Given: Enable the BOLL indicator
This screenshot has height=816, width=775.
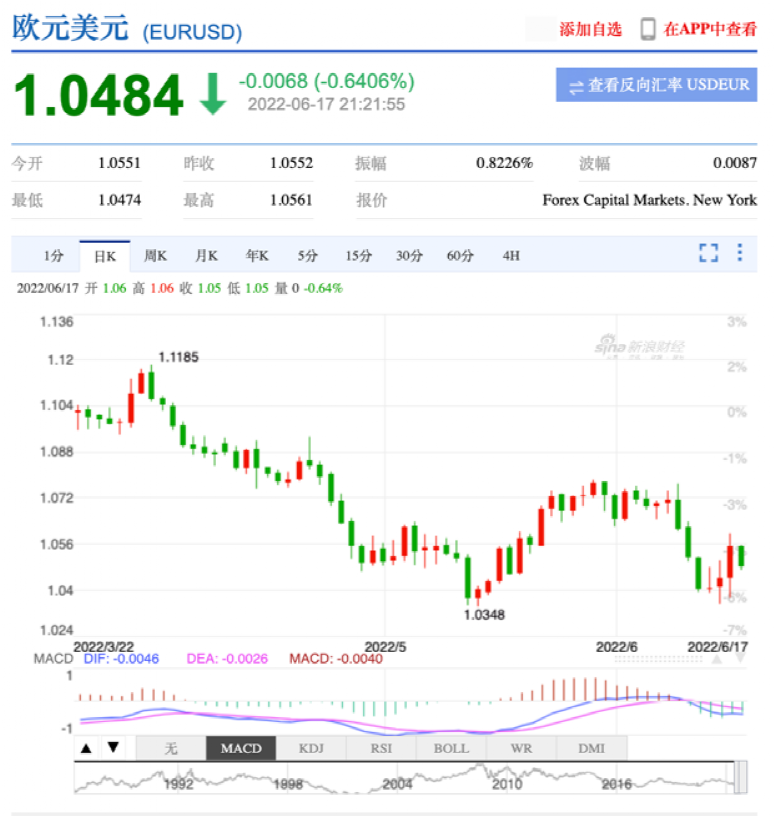Looking at the screenshot, I should coord(451,748).
